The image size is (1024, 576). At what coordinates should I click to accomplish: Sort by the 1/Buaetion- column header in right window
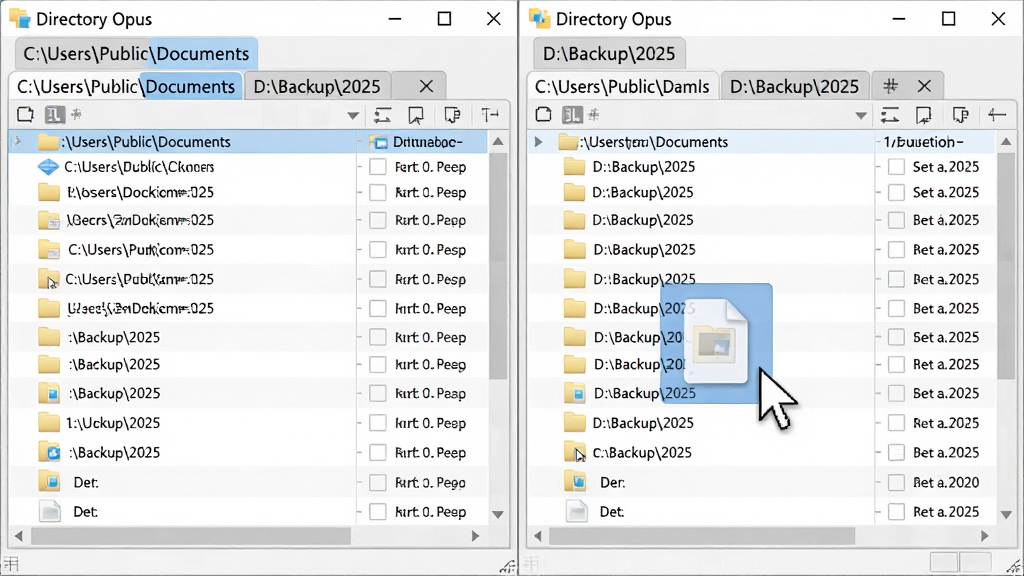[x=935, y=142]
